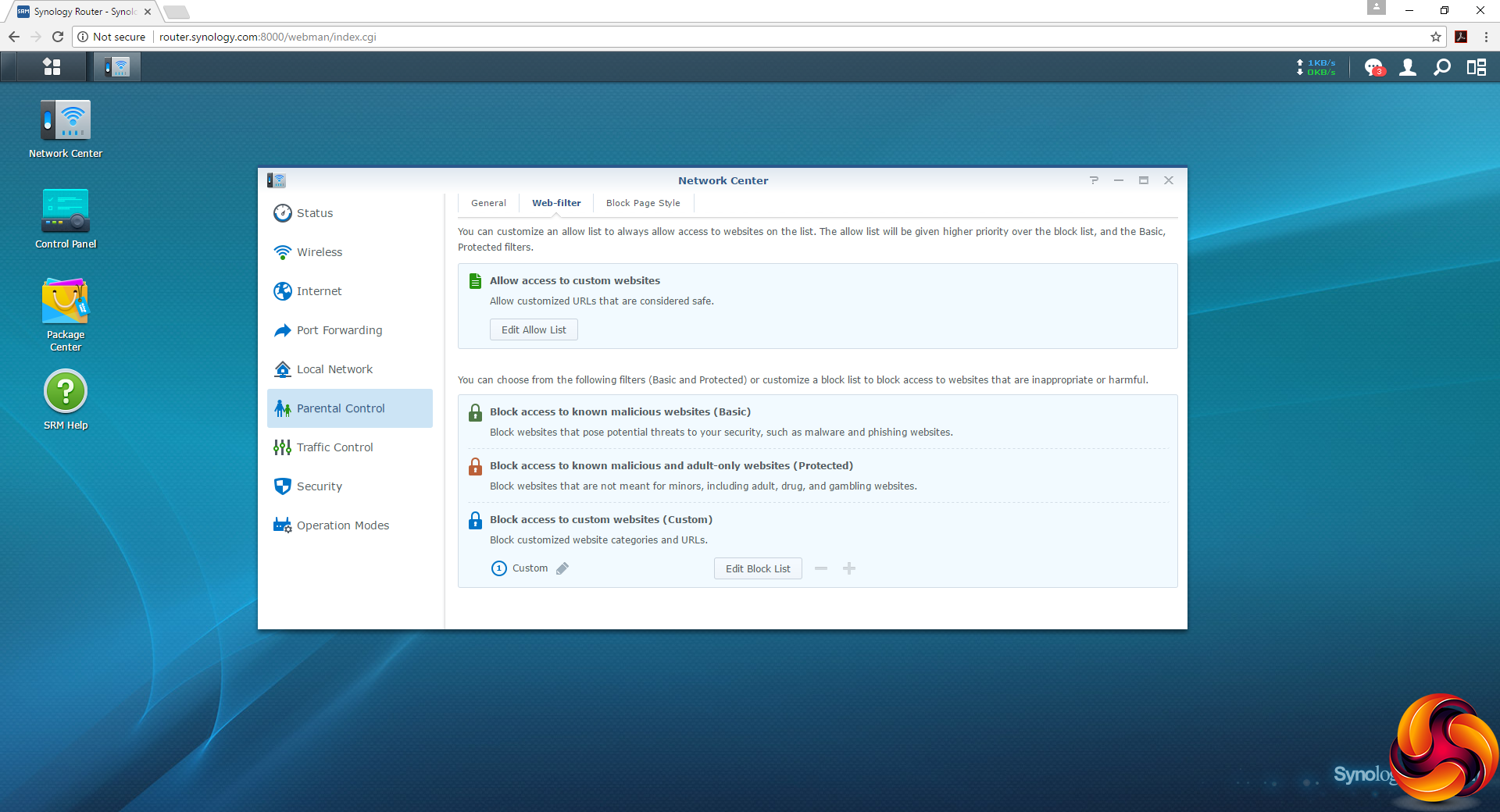1500x812 pixels.
Task: Go forward in browser history
Action: click(36, 37)
